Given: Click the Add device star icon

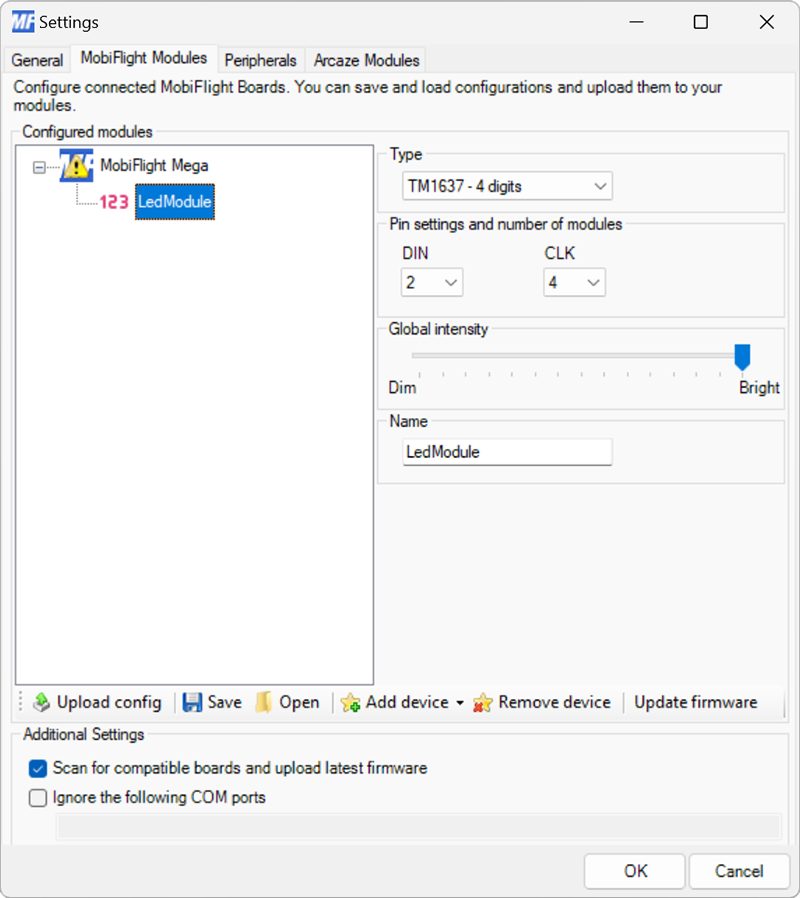Looking at the screenshot, I should [351, 702].
